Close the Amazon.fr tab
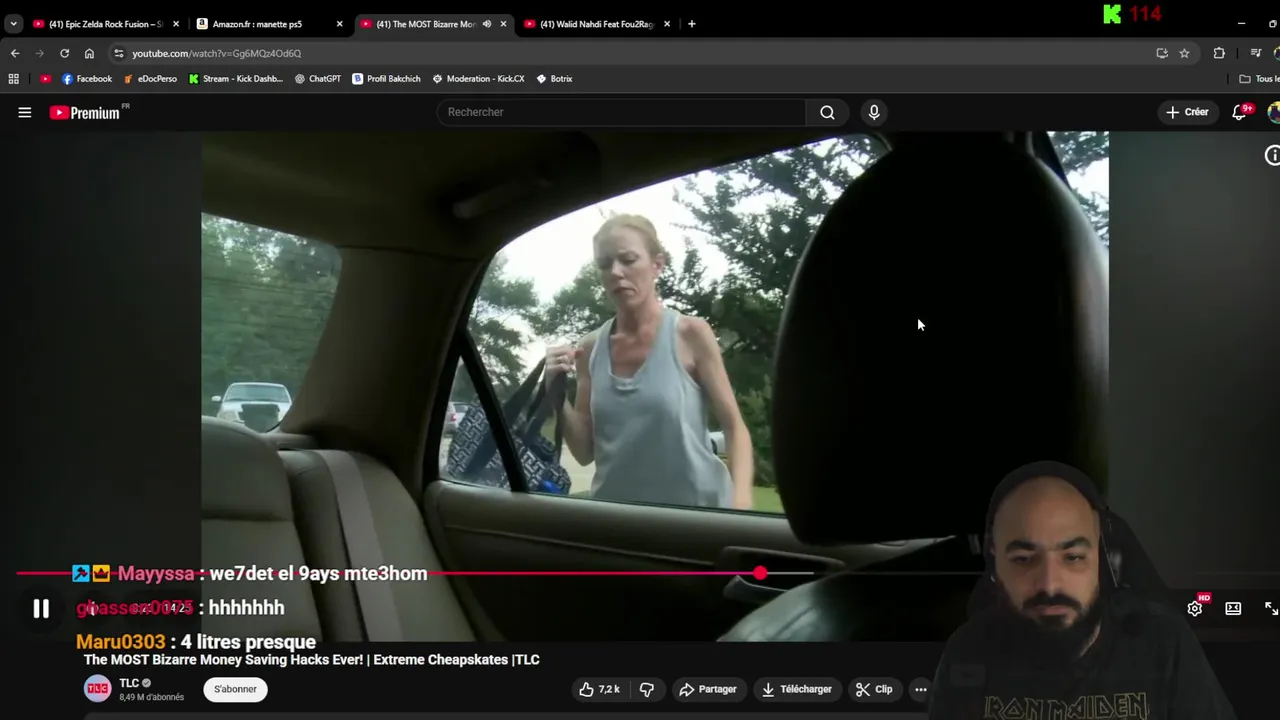The image size is (1280, 720). coord(339,24)
